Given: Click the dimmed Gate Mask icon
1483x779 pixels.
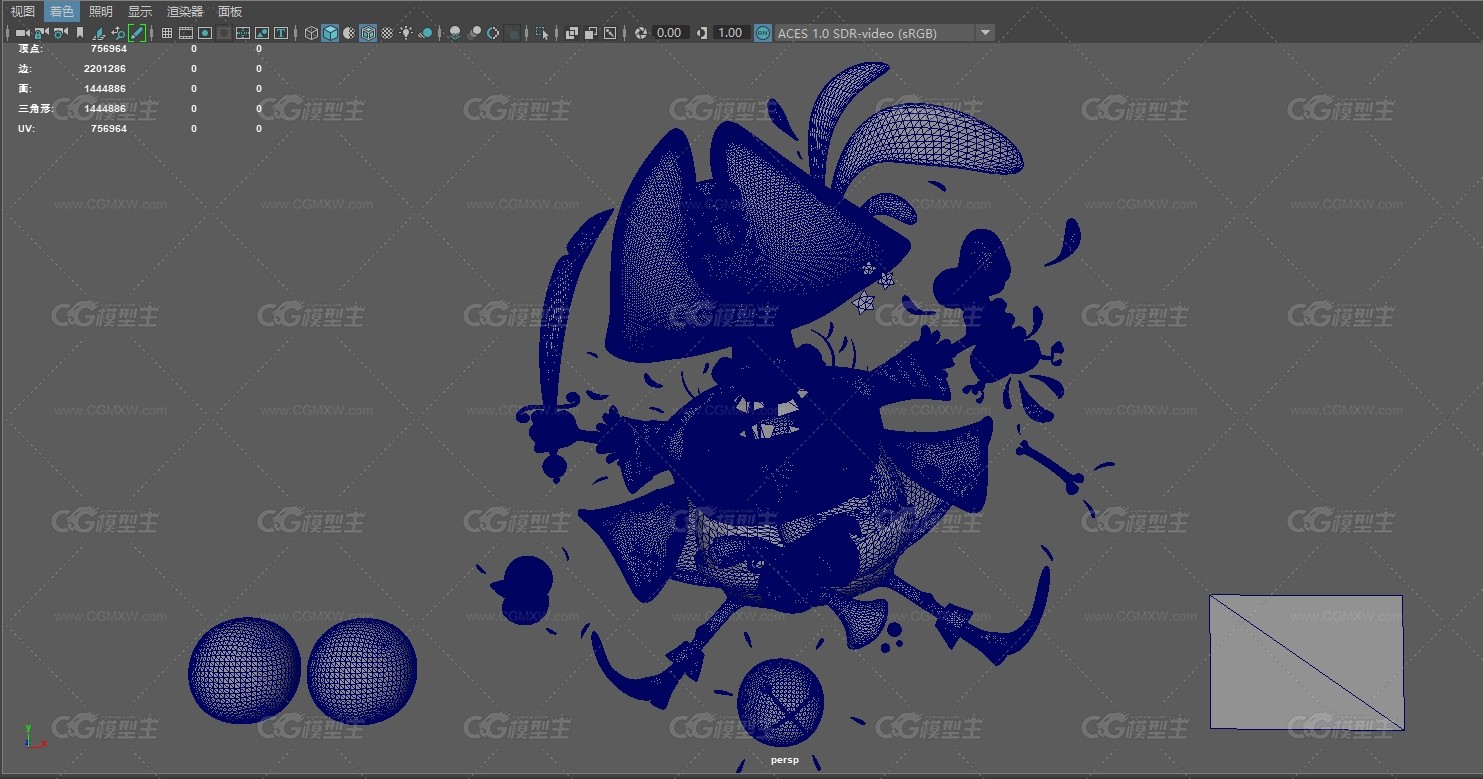Looking at the screenshot, I should [224, 33].
